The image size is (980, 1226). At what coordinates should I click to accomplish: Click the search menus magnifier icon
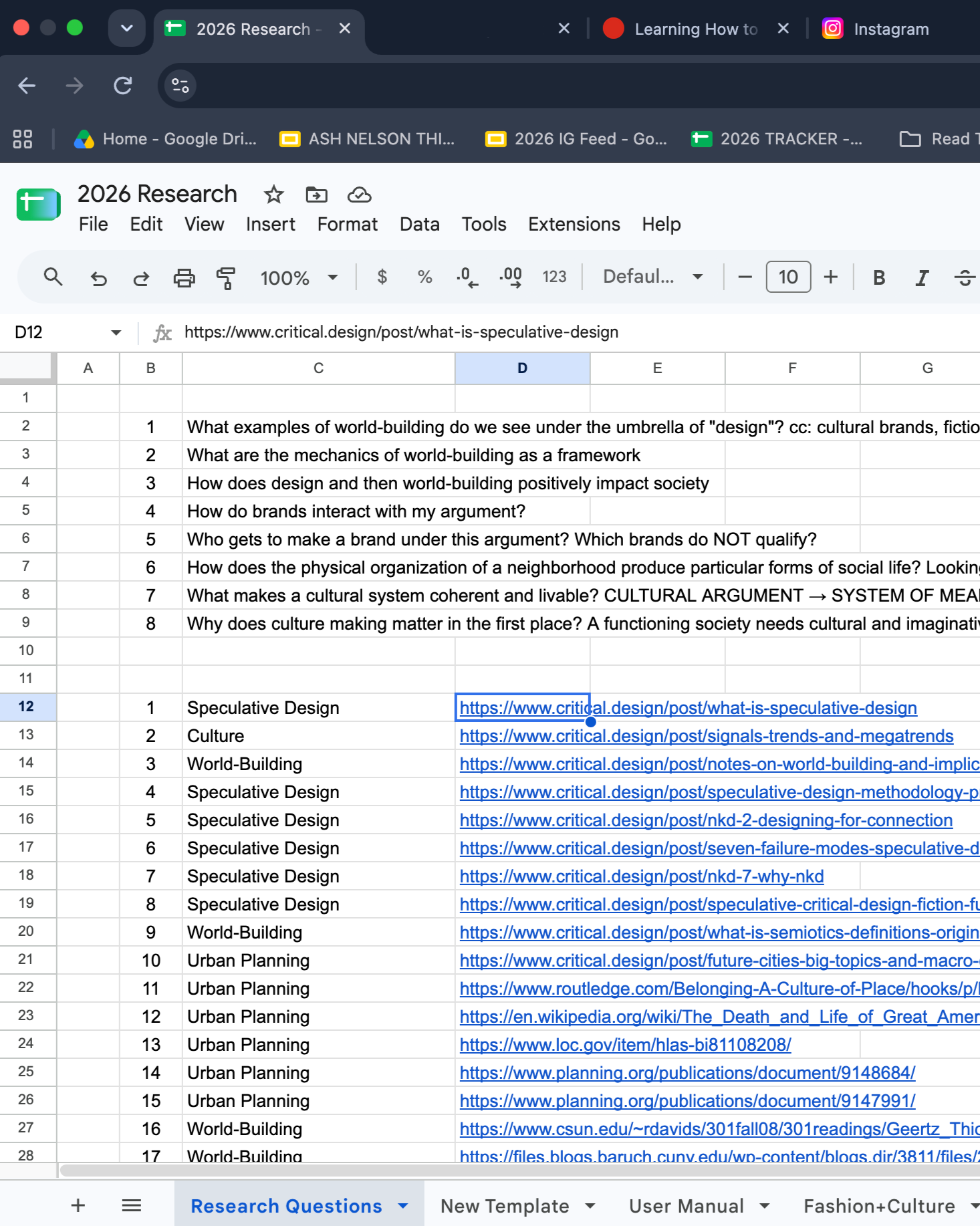[53, 277]
